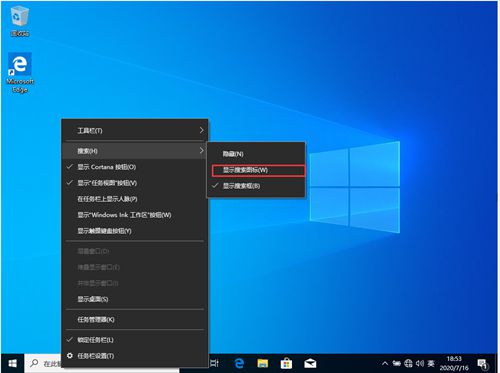The image size is (500, 373).
Task: Select the 搜索(H) menu entry
Action: [135, 151]
